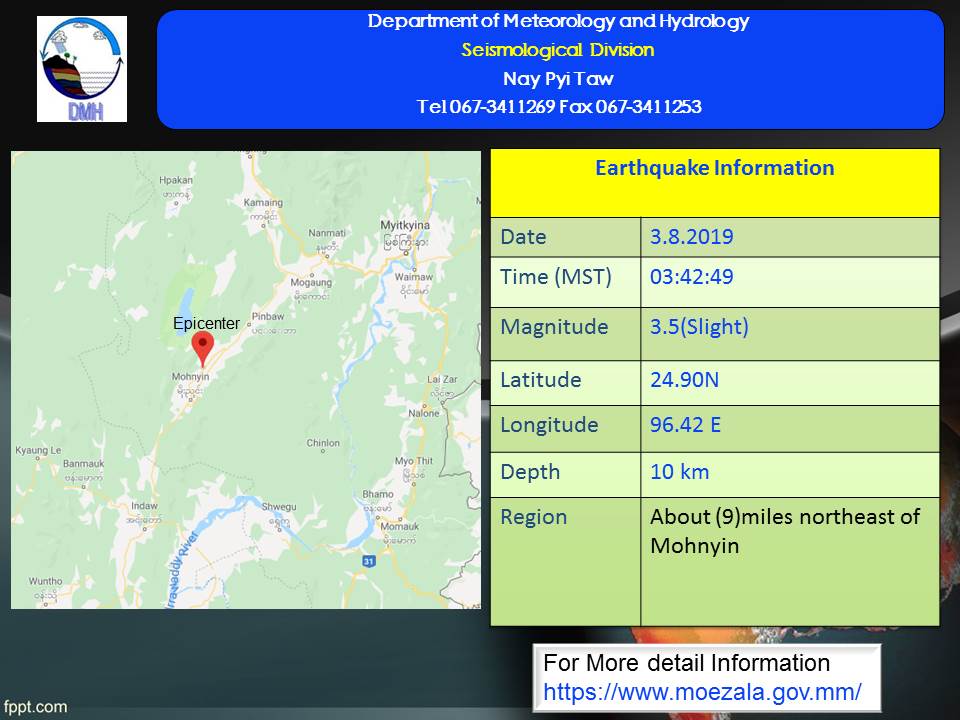
Task: Click the red epicenter map pin
Action: 203,349
